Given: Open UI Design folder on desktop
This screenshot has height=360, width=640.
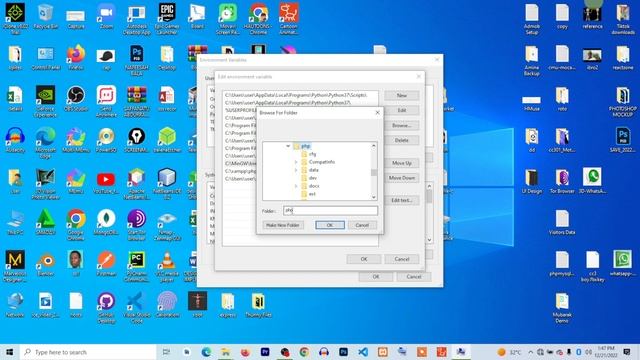Looking at the screenshot, I should coord(531,180).
